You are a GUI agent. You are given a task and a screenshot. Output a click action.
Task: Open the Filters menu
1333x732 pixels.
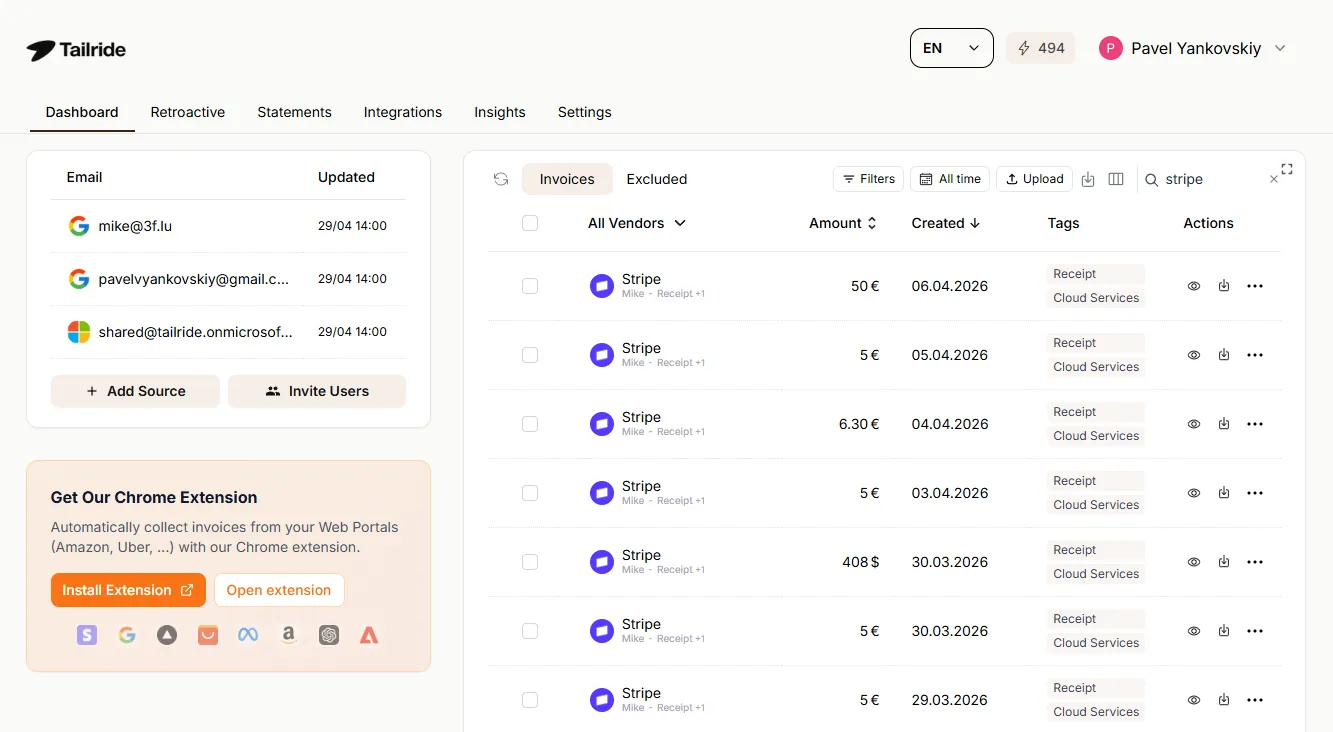pyautogui.click(x=868, y=179)
